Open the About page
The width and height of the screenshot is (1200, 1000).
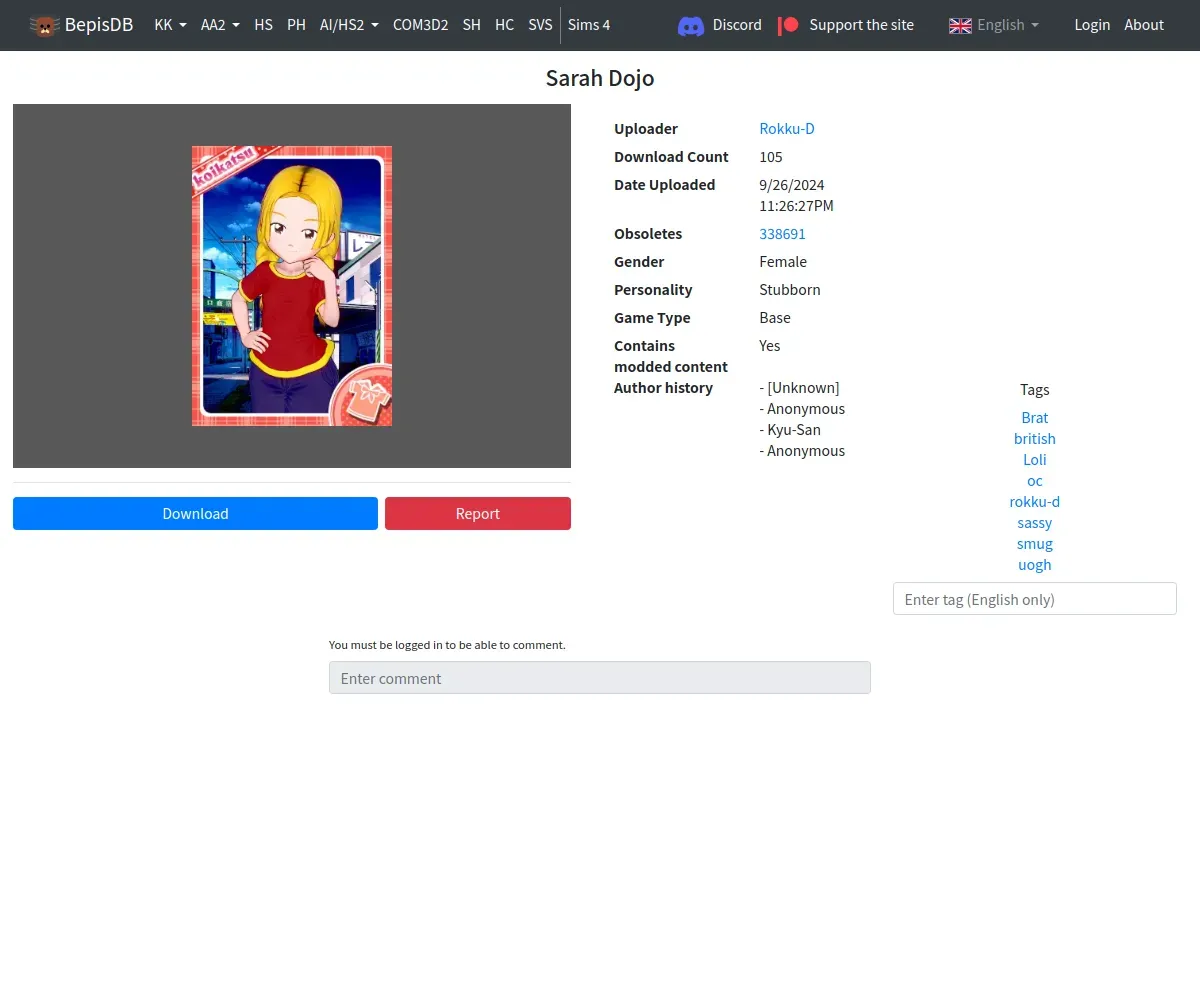(x=1144, y=25)
